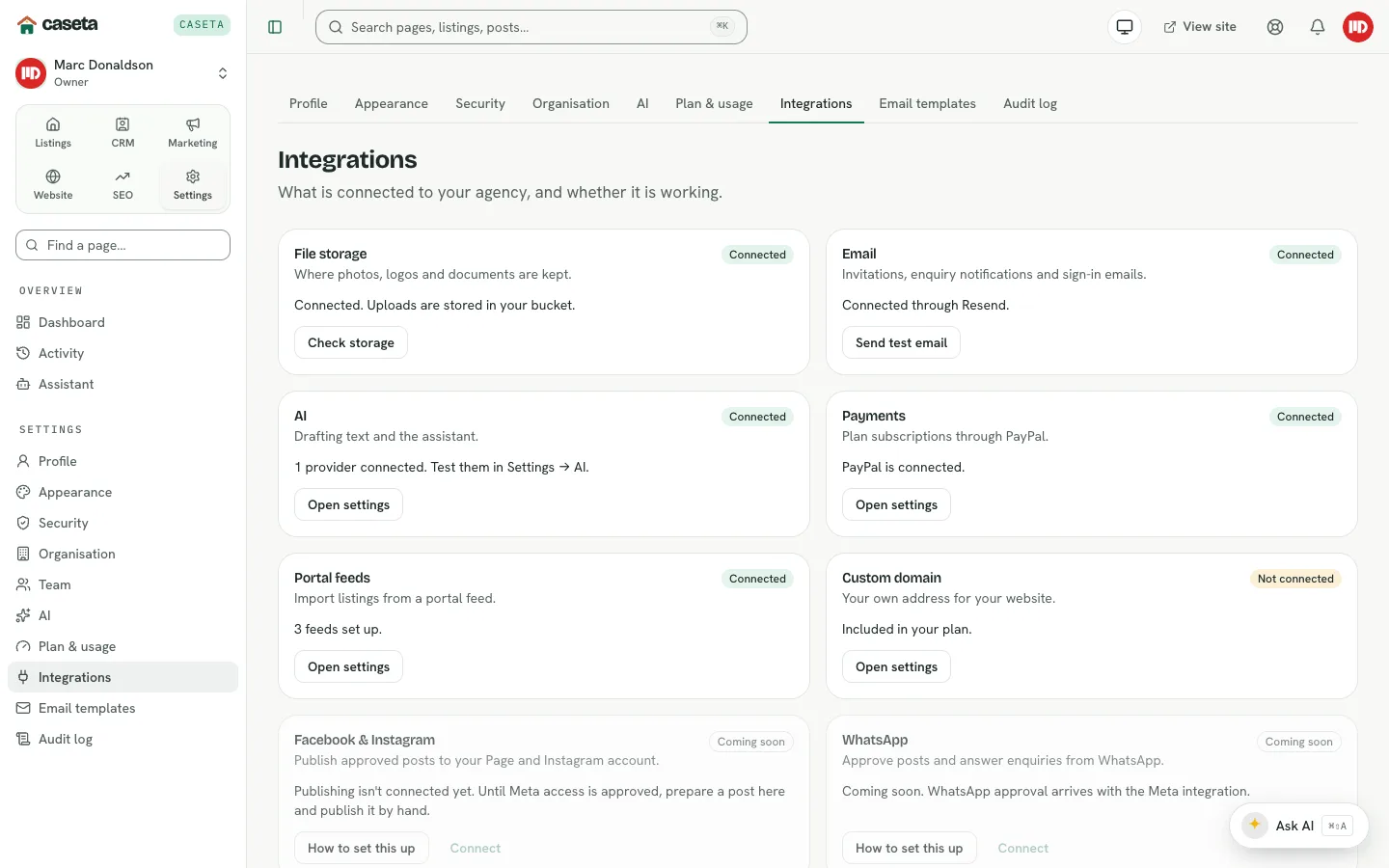Open the user avatar in top bar
This screenshot has width=1389, height=868.
tap(1358, 27)
